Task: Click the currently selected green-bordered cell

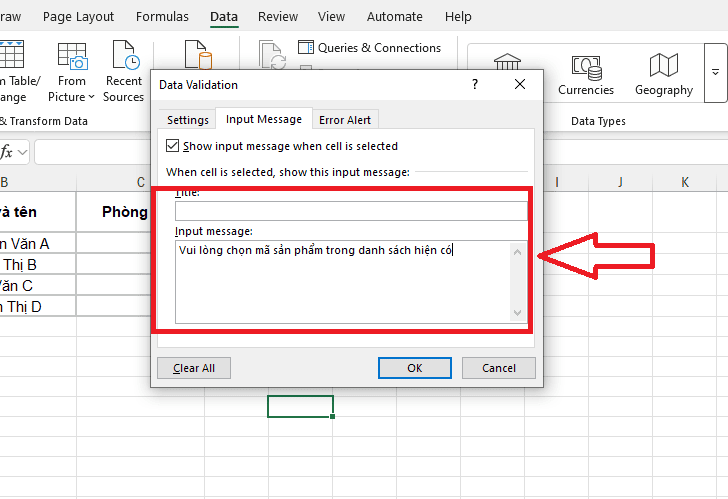Action: click(x=300, y=406)
